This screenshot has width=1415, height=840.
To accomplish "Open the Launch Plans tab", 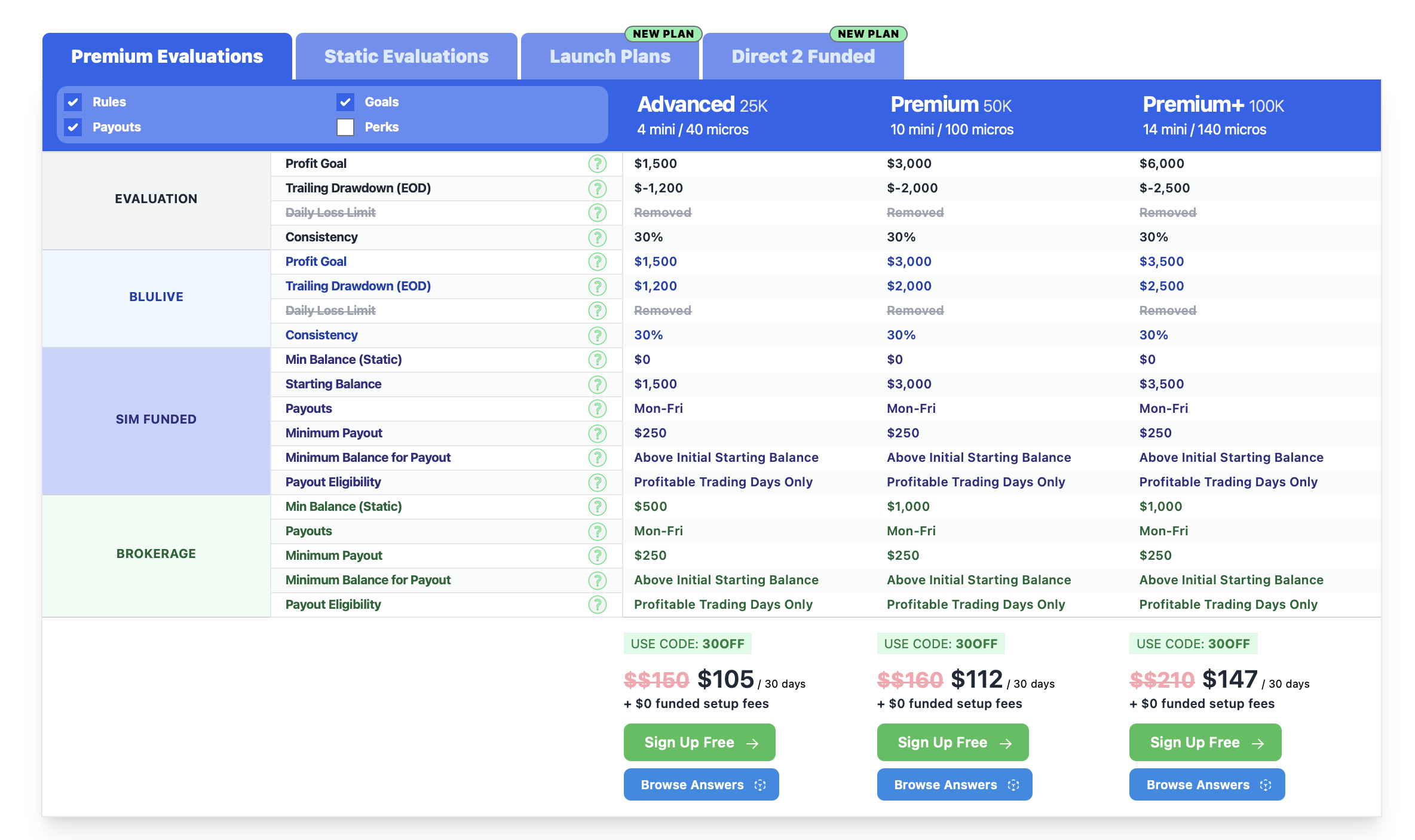I will [x=610, y=56].
